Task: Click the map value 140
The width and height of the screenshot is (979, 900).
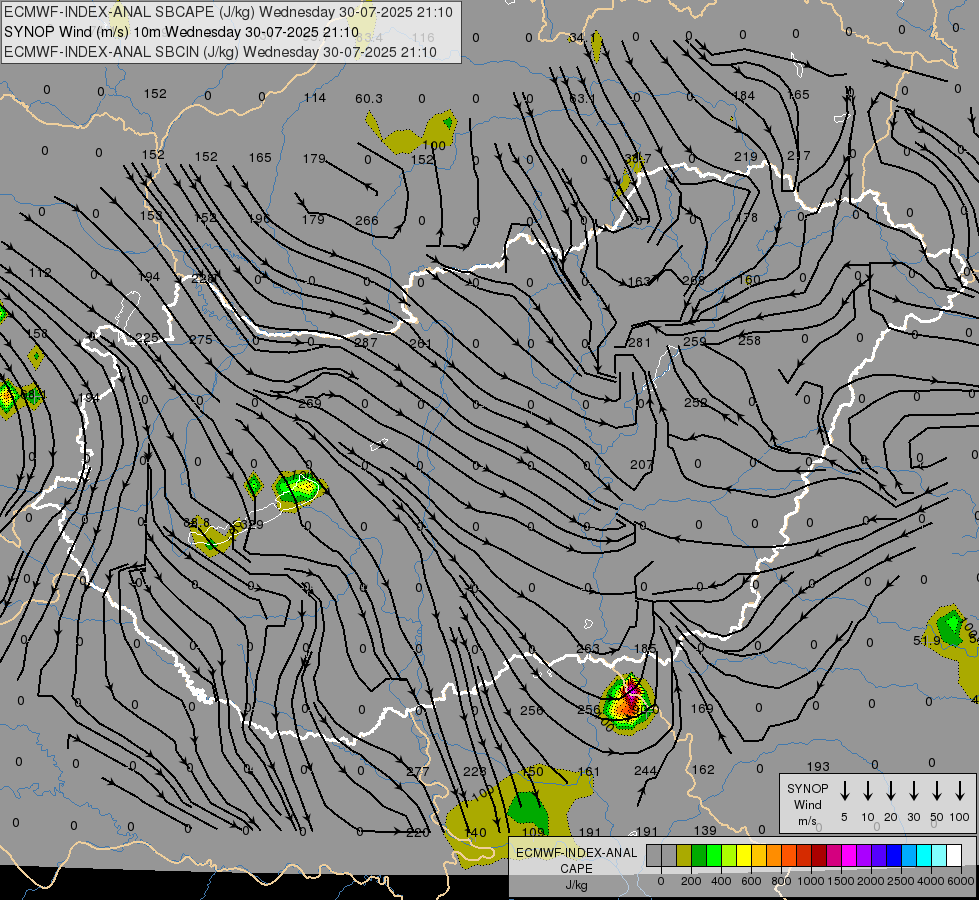Action: pos(475,833)
